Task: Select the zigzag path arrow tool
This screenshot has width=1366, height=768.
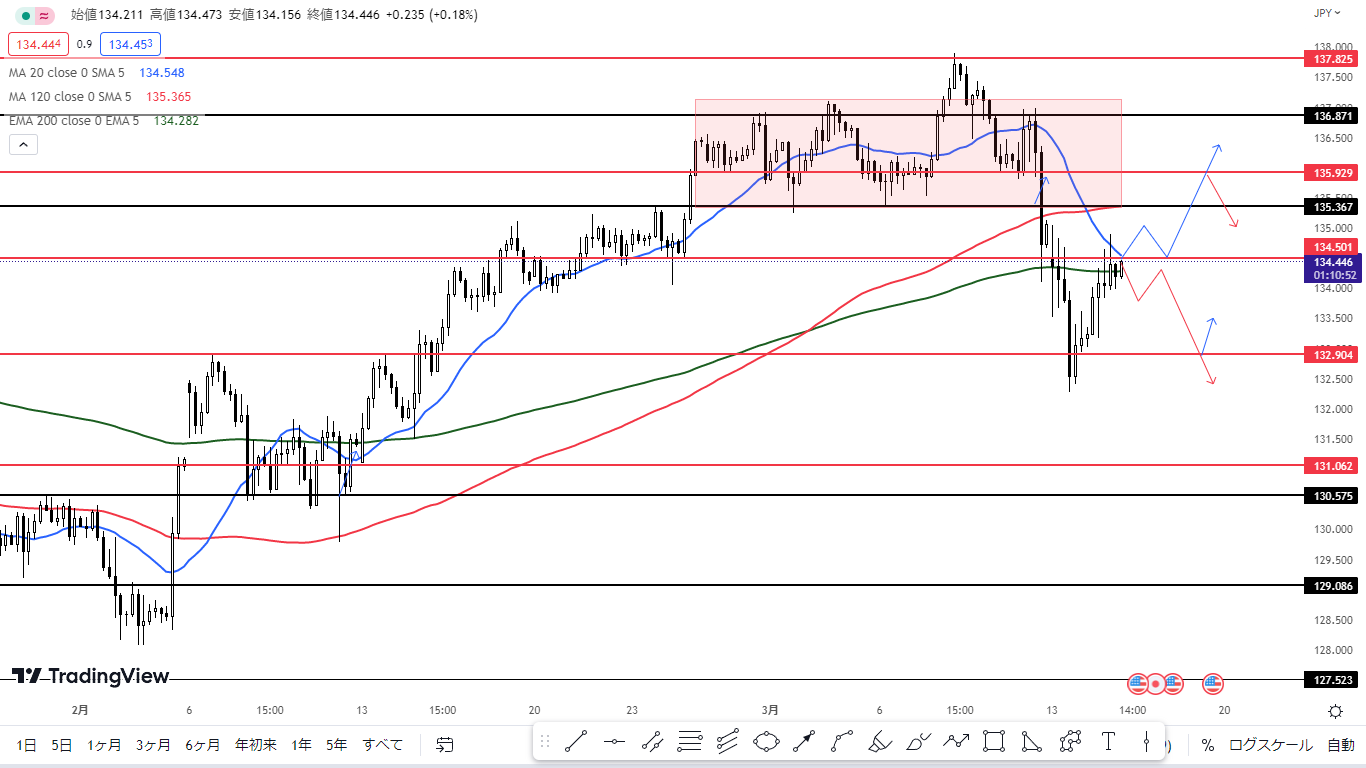Action: pos(956,741)
